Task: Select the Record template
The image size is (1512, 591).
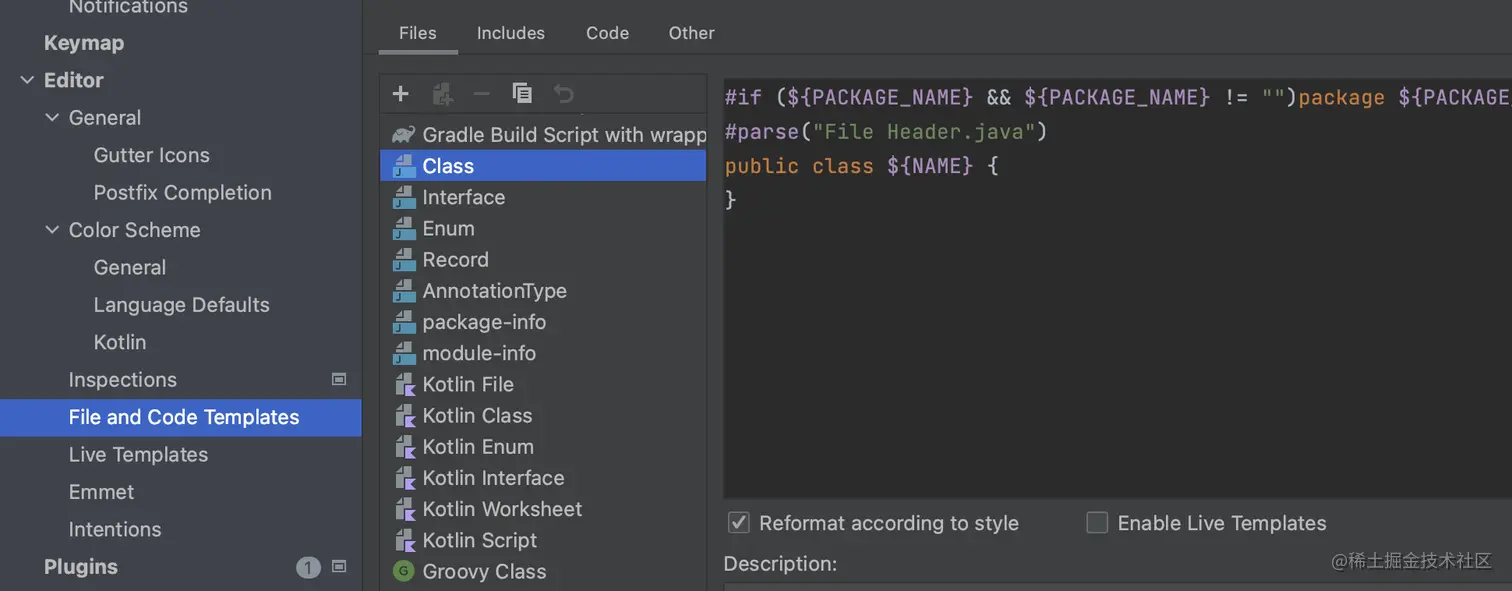Action: pyautogui.click(x=544, y=259)
